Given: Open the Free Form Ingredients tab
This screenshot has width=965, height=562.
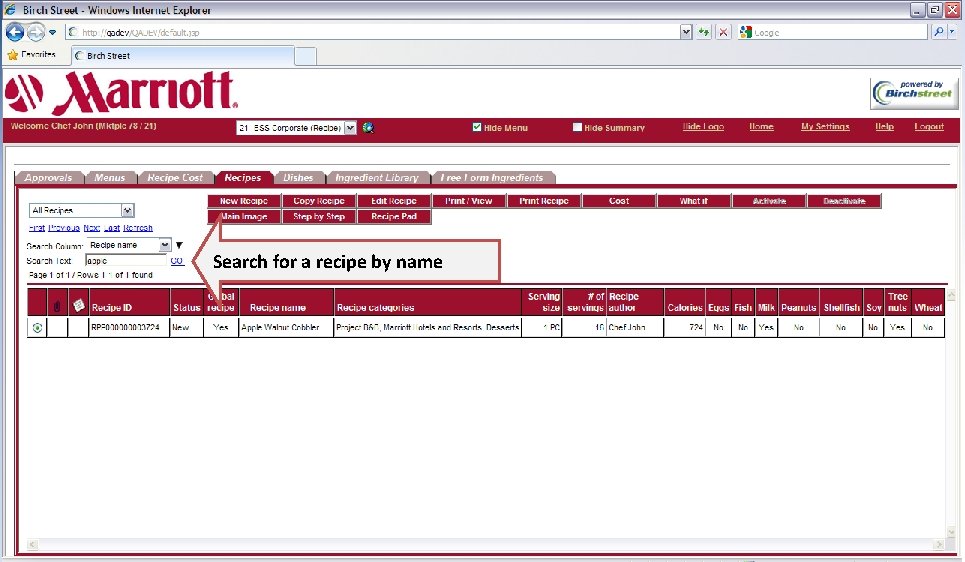Looking at the screenshot, I should [492, 177].
